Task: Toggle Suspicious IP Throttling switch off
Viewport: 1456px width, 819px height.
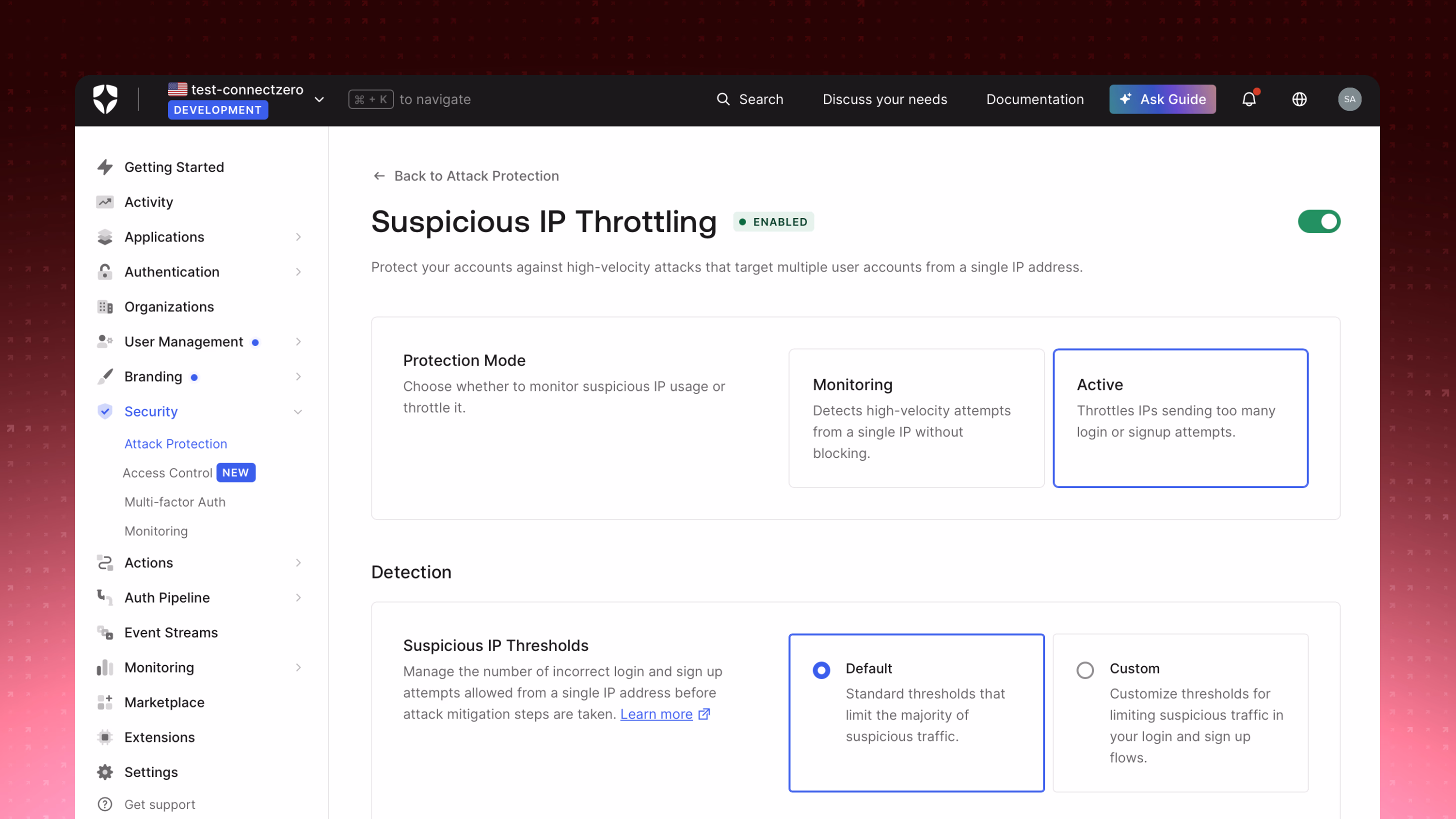Action: coord(1318,221)
